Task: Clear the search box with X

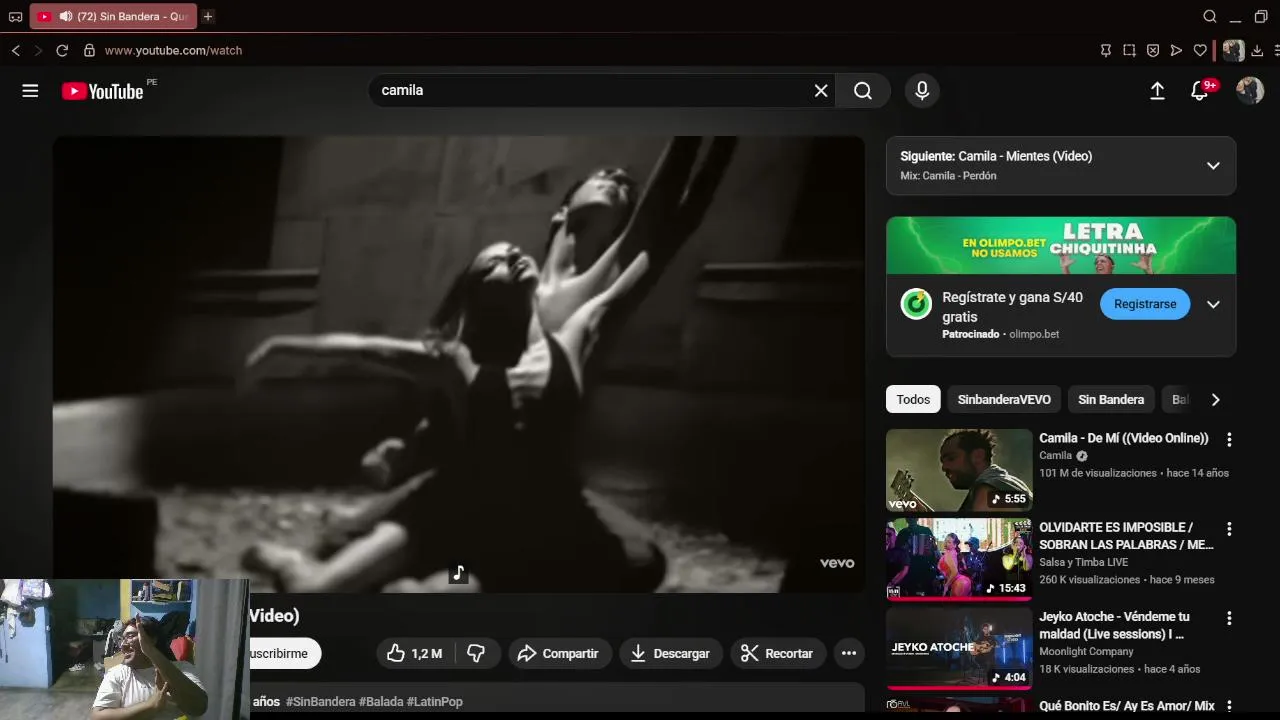Action: (821, 91)
